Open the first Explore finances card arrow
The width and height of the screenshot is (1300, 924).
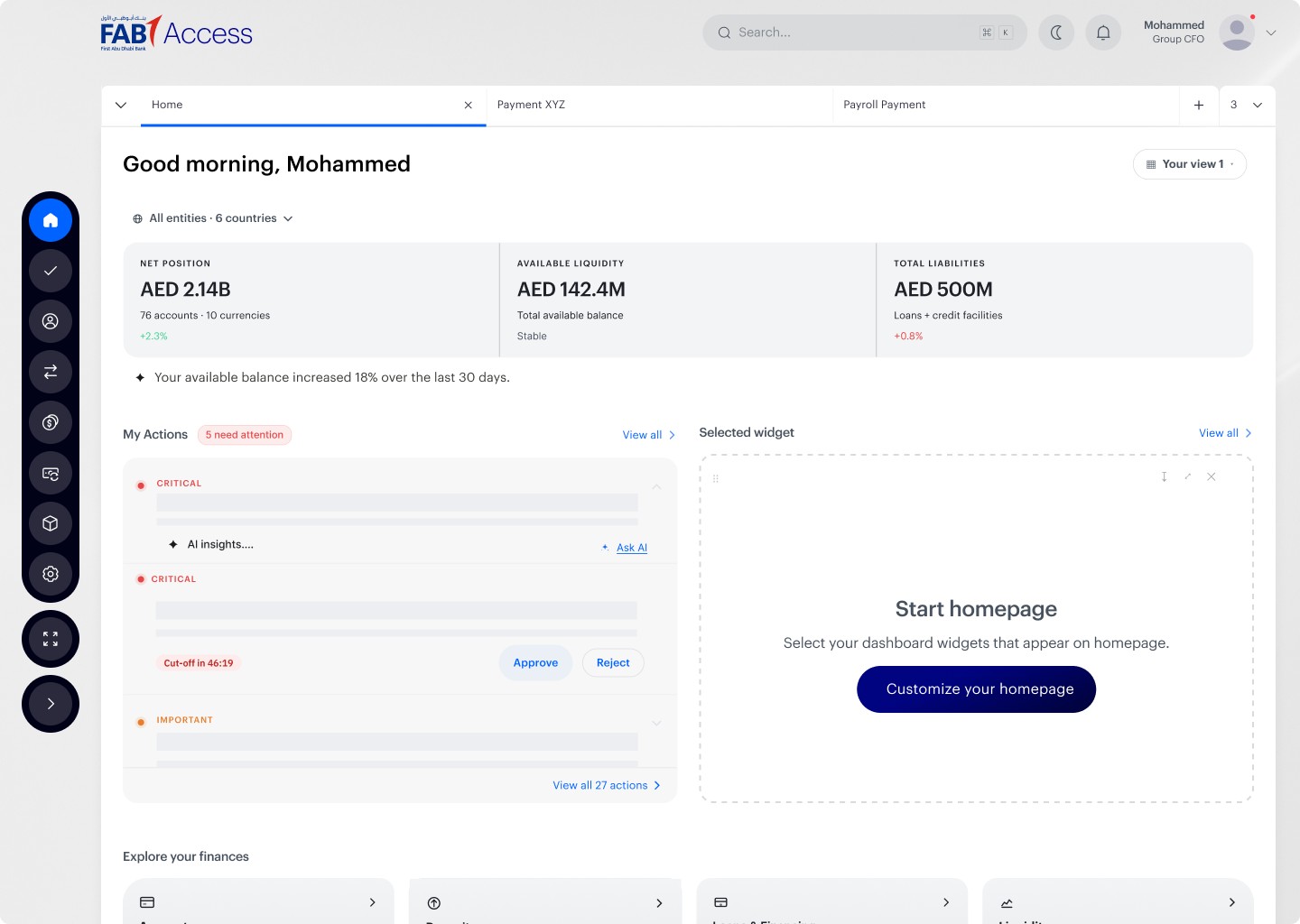[x=373, y=902]
